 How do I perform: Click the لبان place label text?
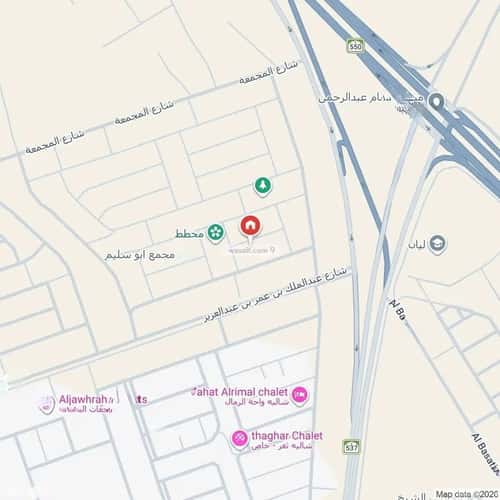[417, 245]
